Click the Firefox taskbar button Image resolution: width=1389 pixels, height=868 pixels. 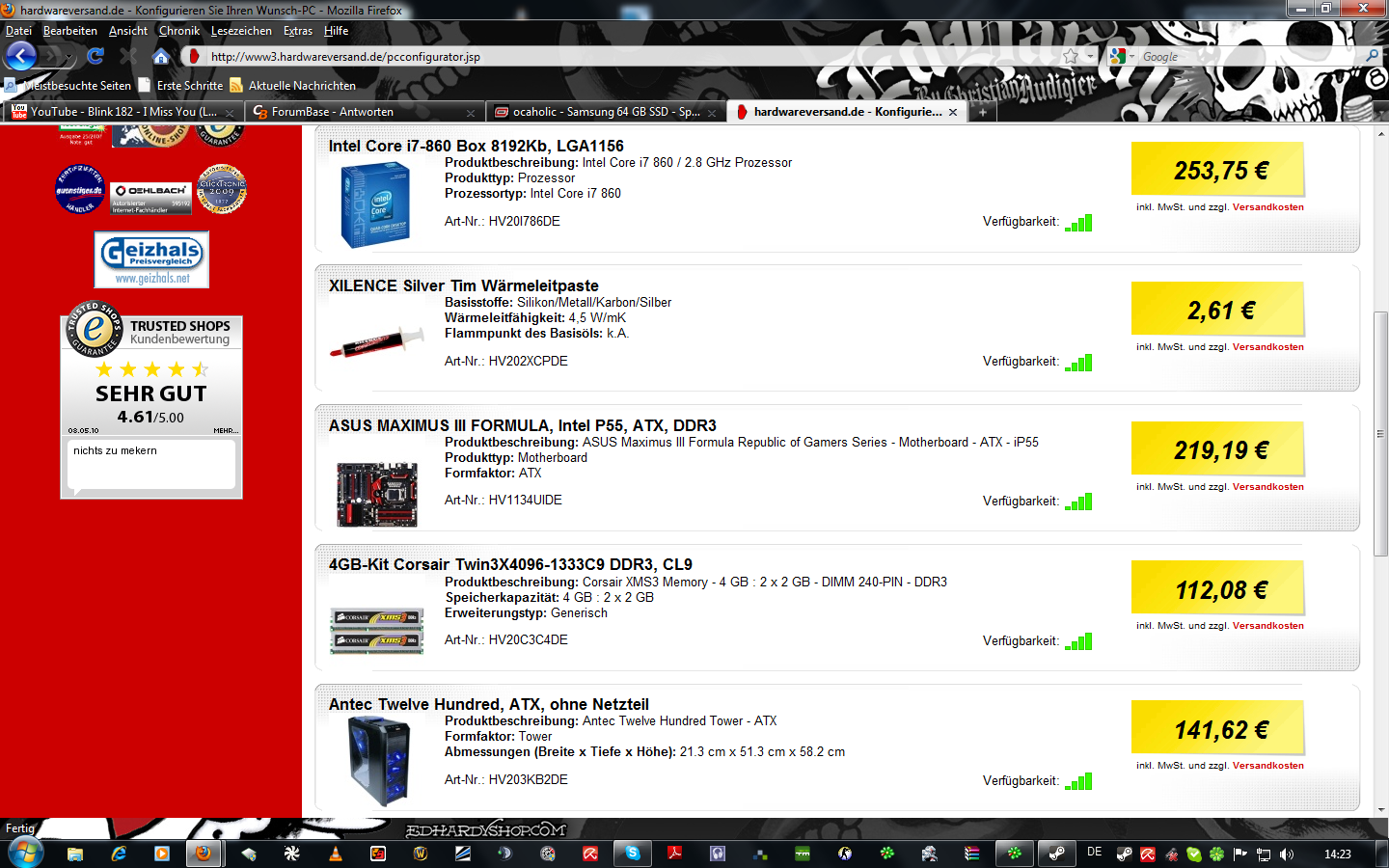204,854
